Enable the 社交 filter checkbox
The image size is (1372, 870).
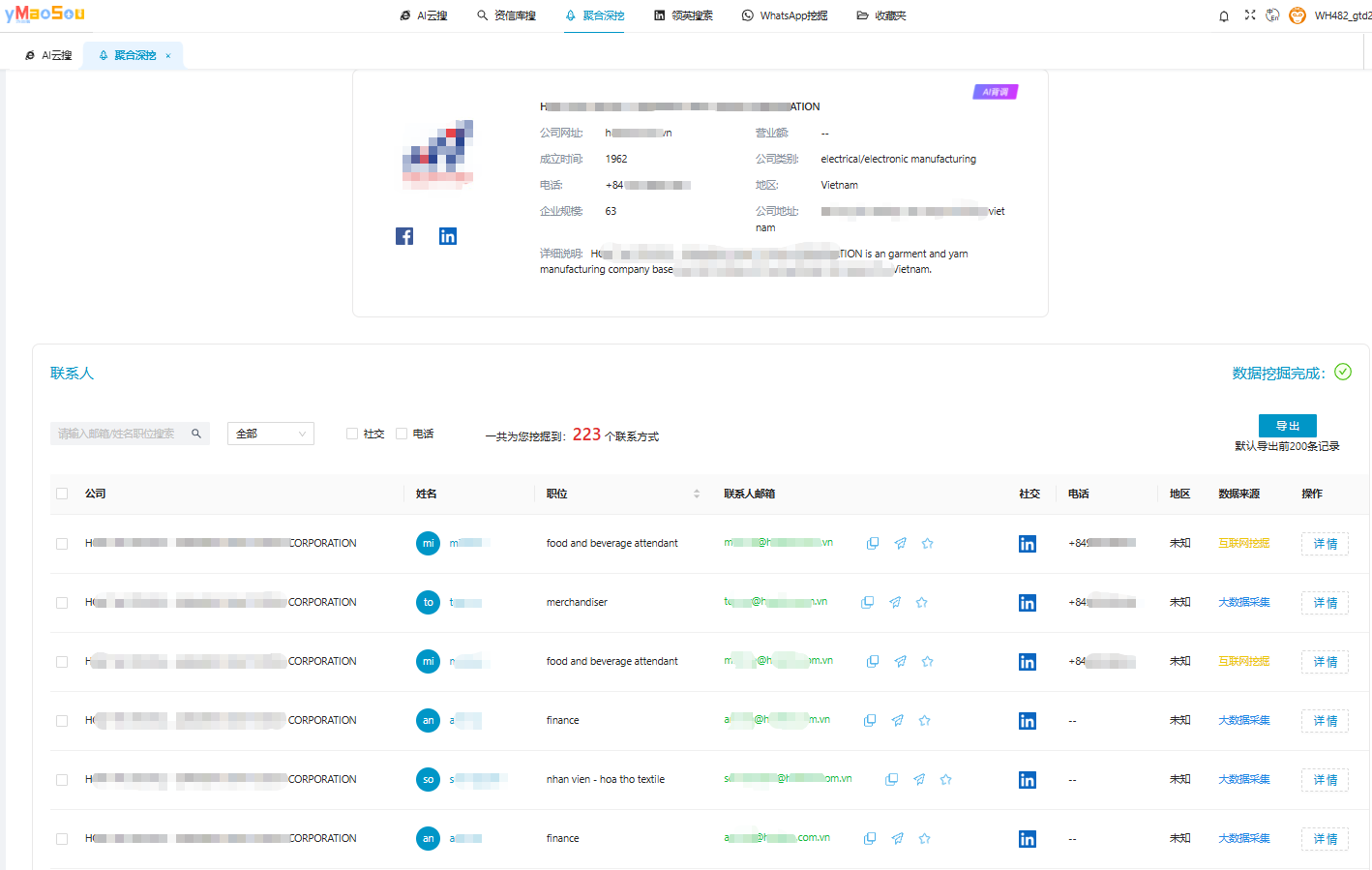point(352,434)
